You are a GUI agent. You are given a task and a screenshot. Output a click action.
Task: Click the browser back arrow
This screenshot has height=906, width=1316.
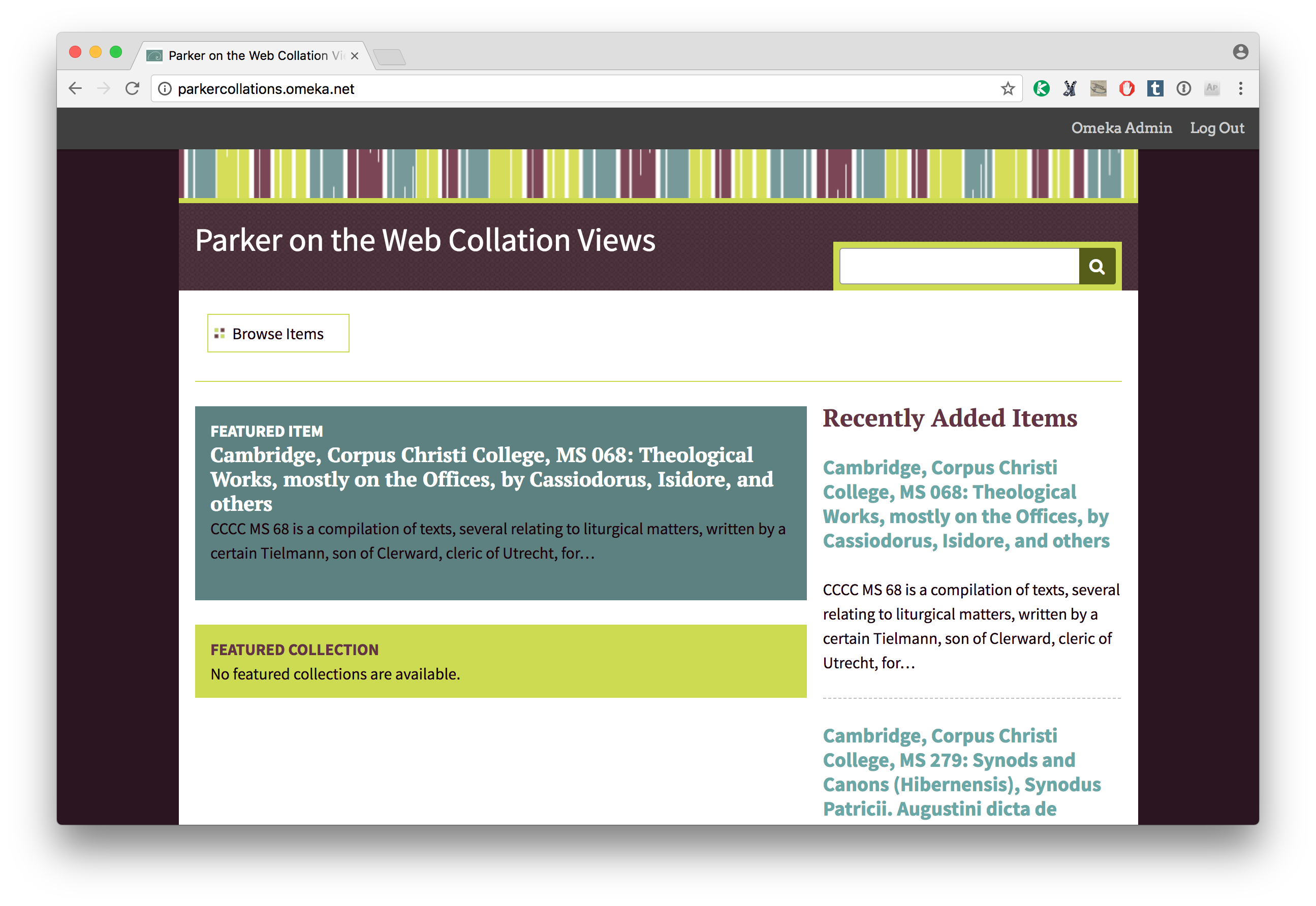(75, 88)
